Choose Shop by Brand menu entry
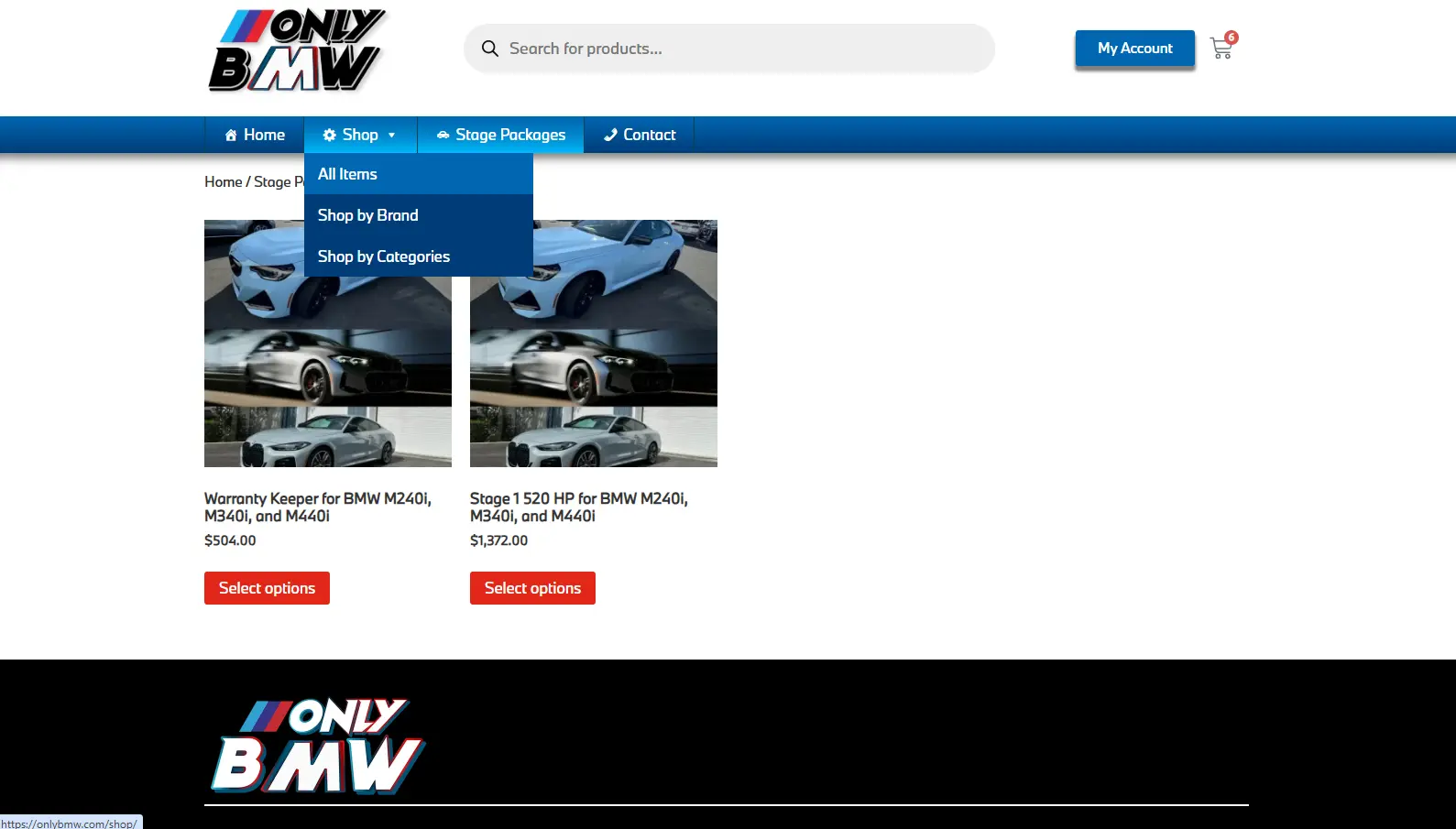Screen dimensions: 1456x829 click(367, 215)
